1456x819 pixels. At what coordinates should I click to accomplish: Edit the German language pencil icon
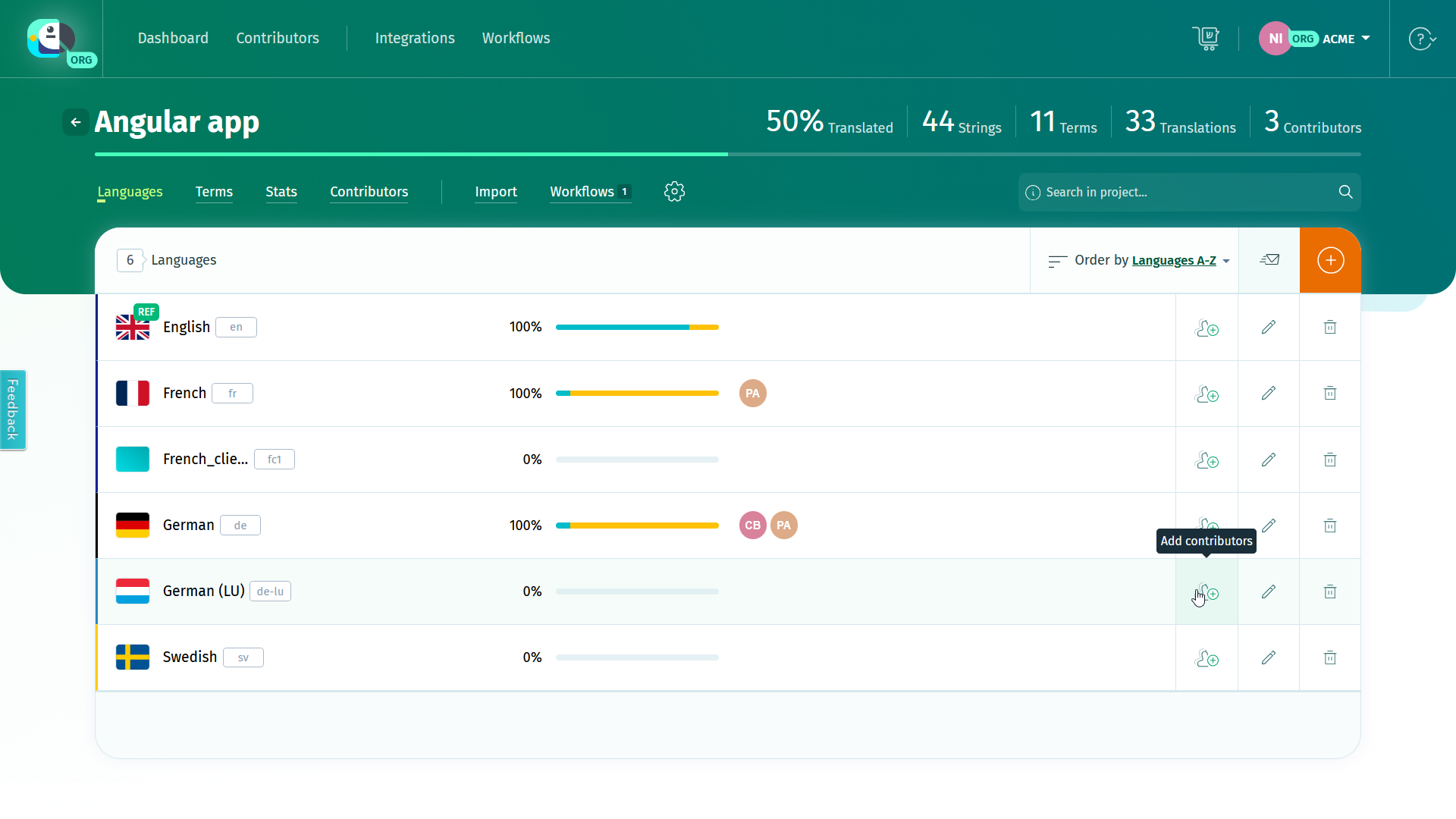click(x=1269, y=526)
